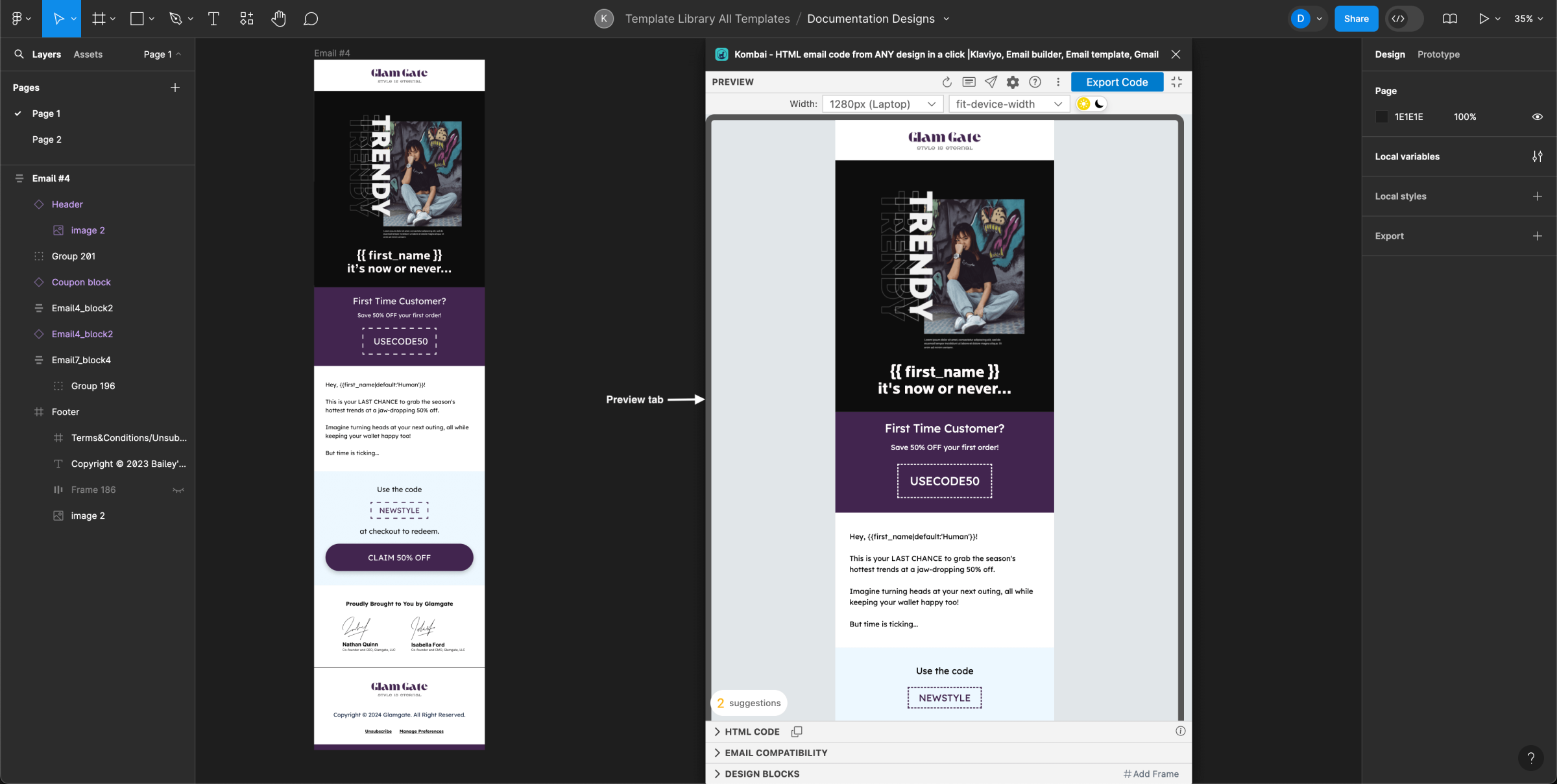1557x784 pixels.
Task: Click the Comment tool icon
Action: pyautogui.click(x=311, y=18)
